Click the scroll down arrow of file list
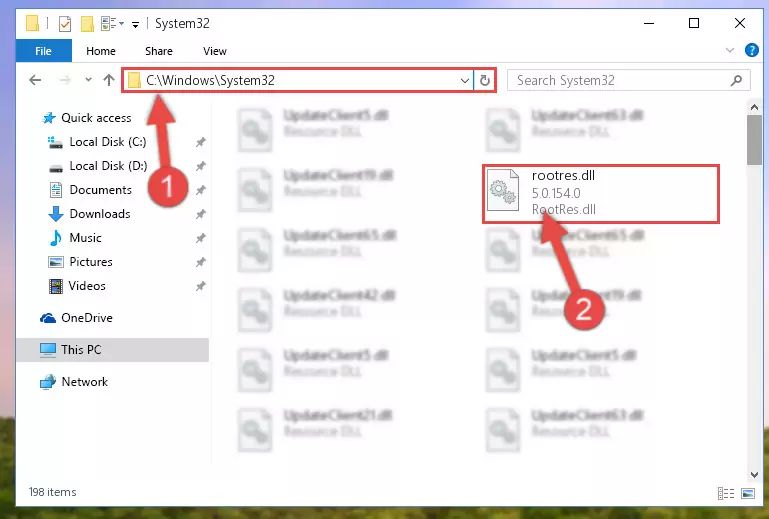The image size is (769, 519). click(754, 475)
